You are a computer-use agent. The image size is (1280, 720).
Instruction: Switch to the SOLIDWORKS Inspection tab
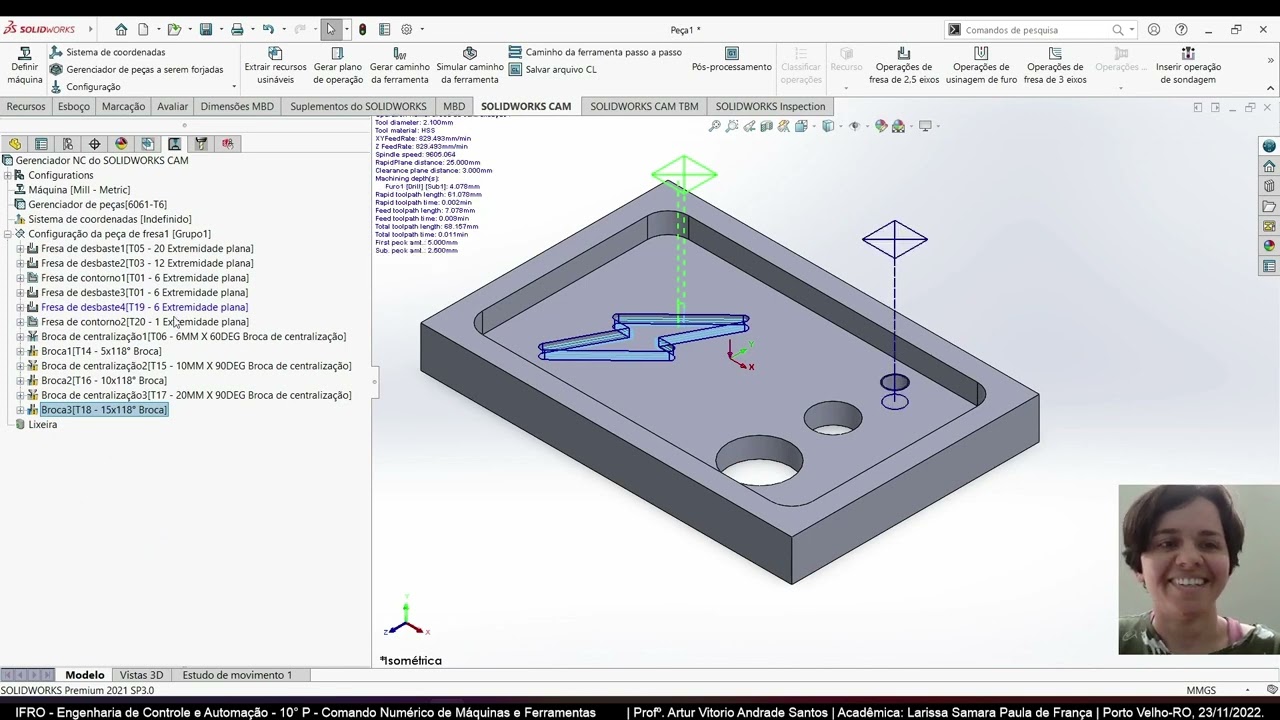click(770, 106)
